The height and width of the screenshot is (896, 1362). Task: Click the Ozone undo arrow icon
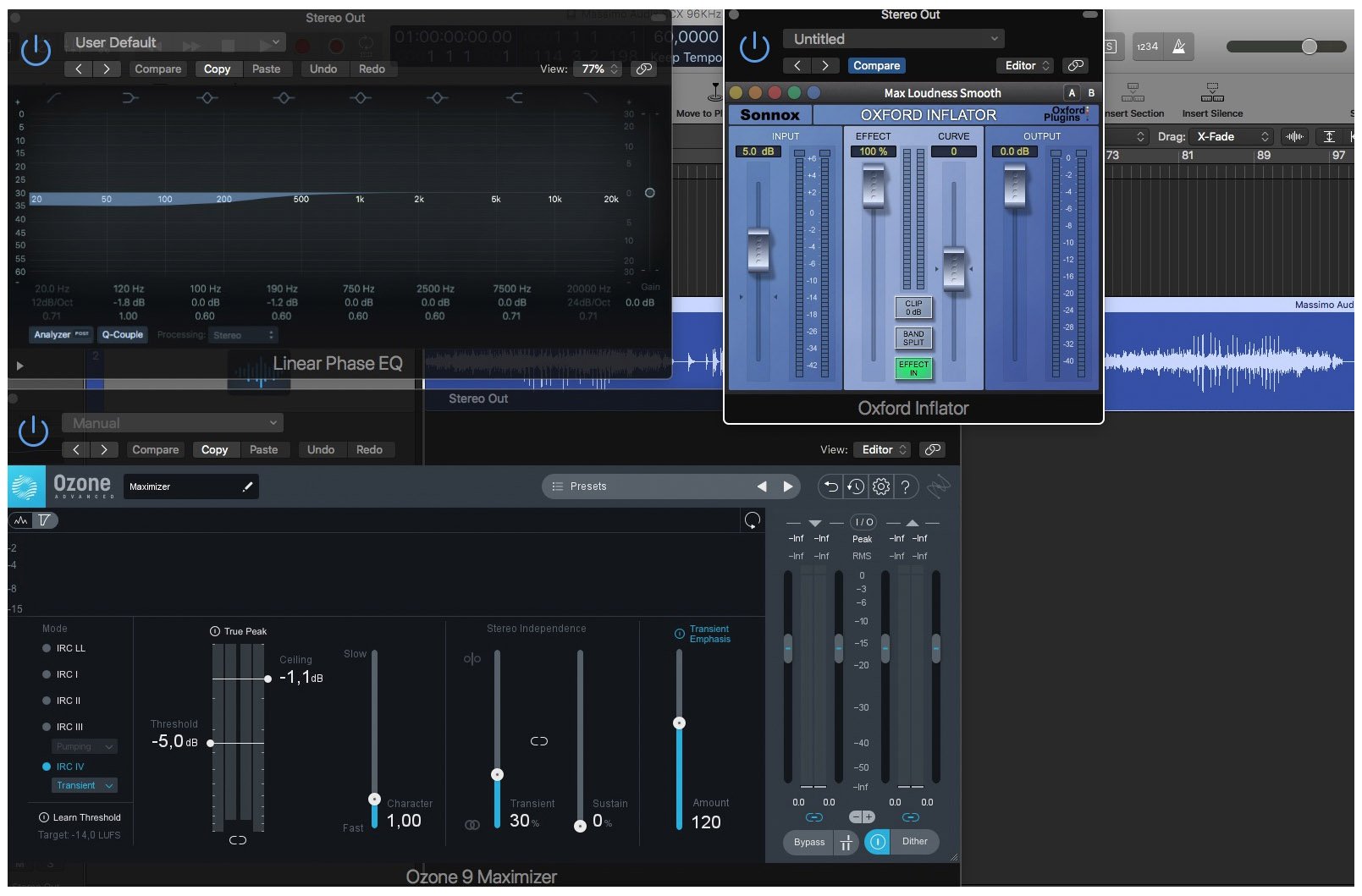[830, 486]
